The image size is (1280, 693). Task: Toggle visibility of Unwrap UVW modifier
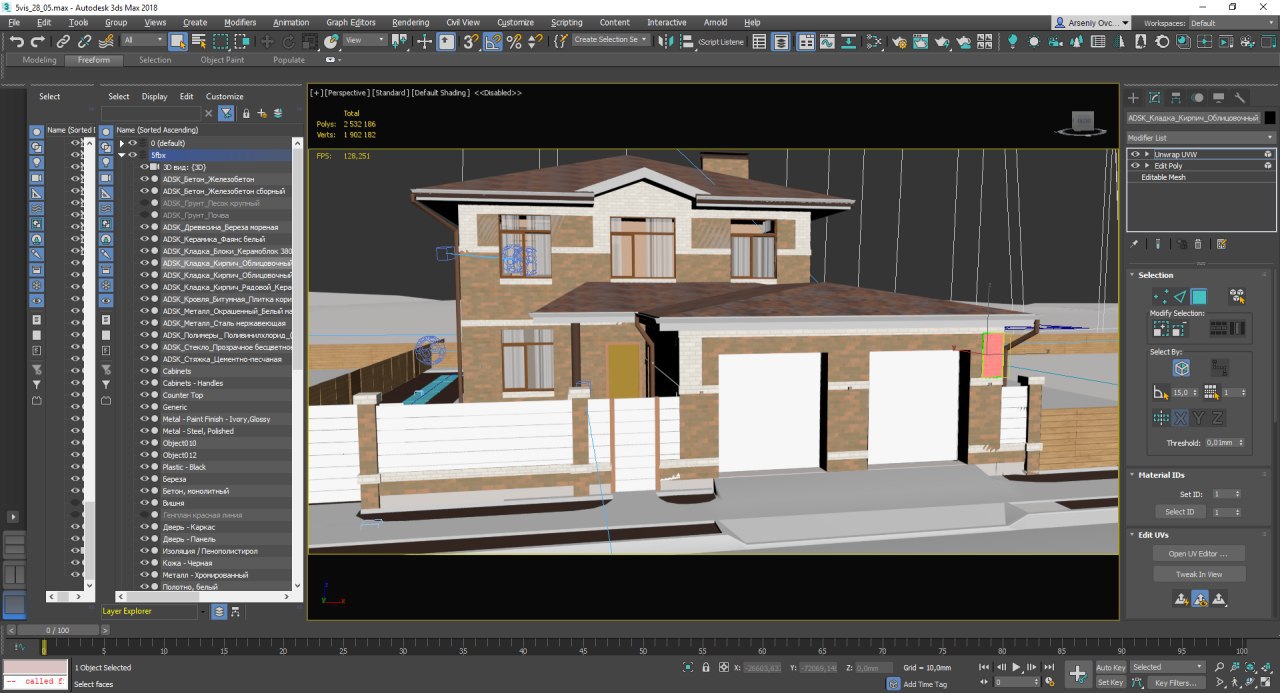click(x=1135, y=155)
